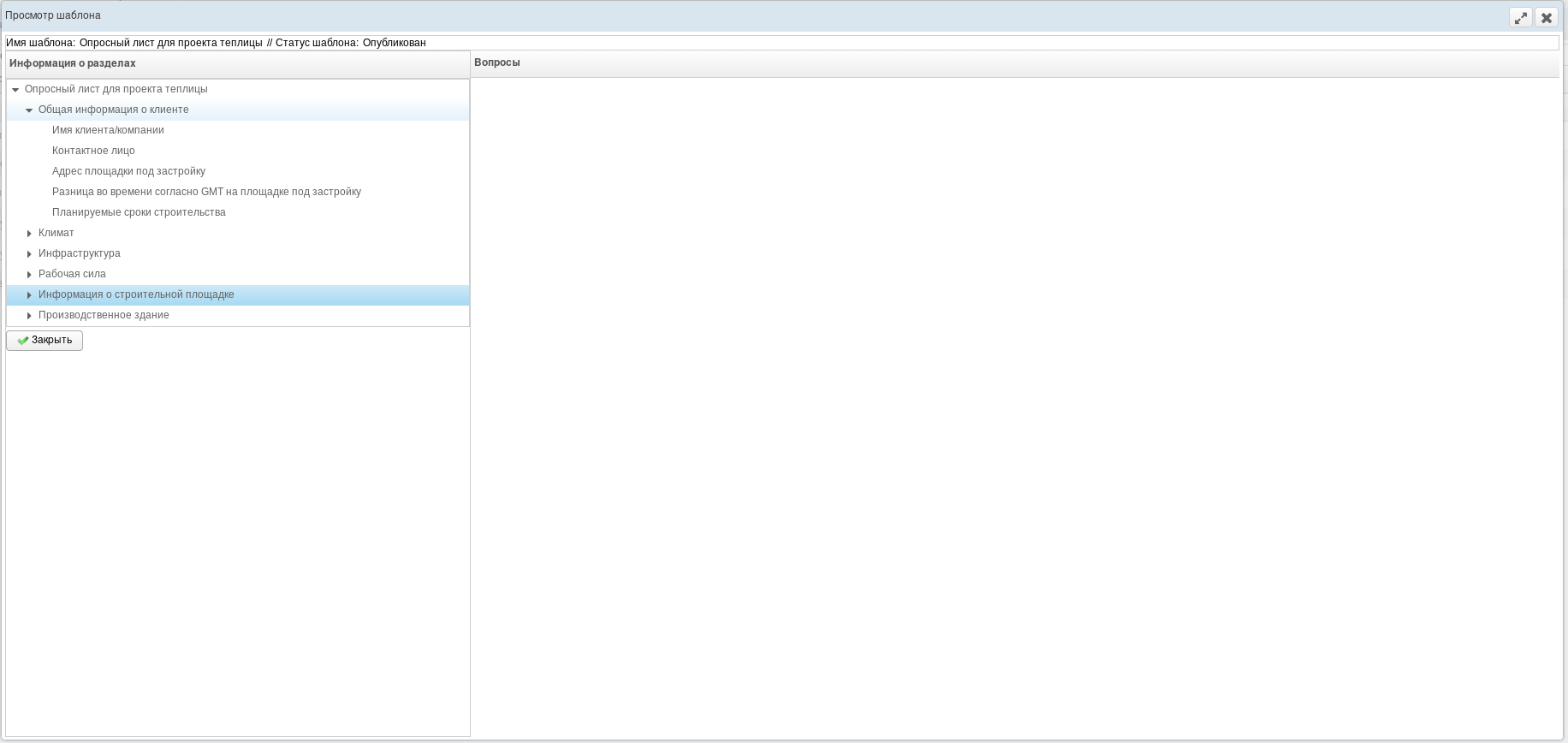Click the Закрыть button

pyautogui.click(x=45, y=341)
